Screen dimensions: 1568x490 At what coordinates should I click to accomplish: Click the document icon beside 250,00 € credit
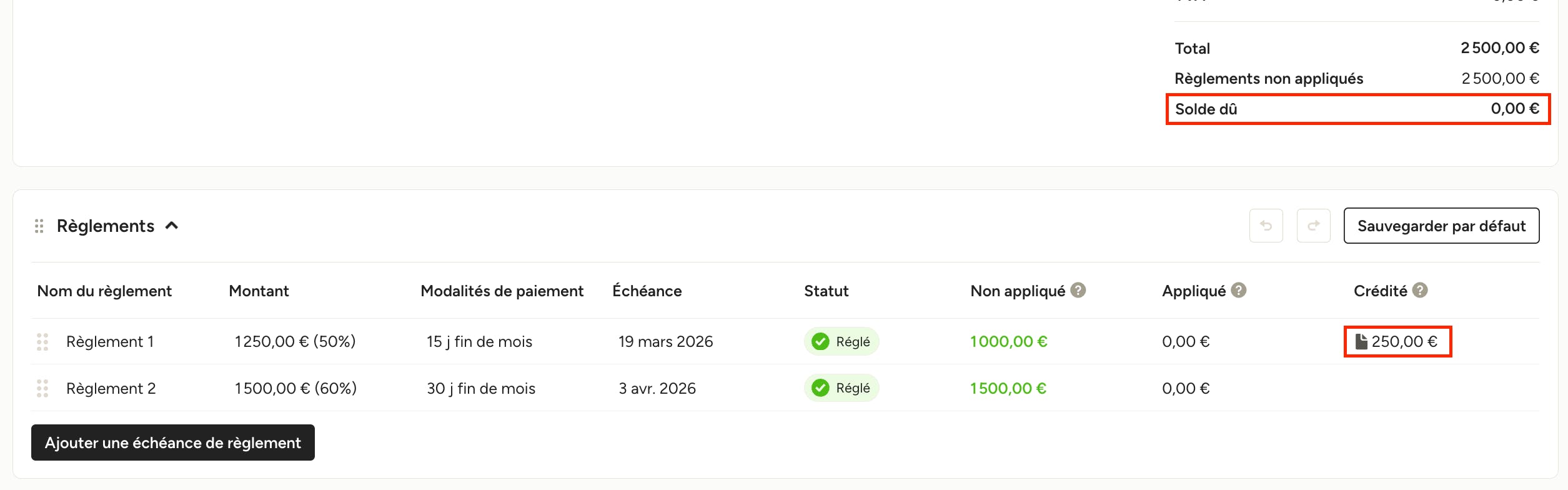point(1361,341)
